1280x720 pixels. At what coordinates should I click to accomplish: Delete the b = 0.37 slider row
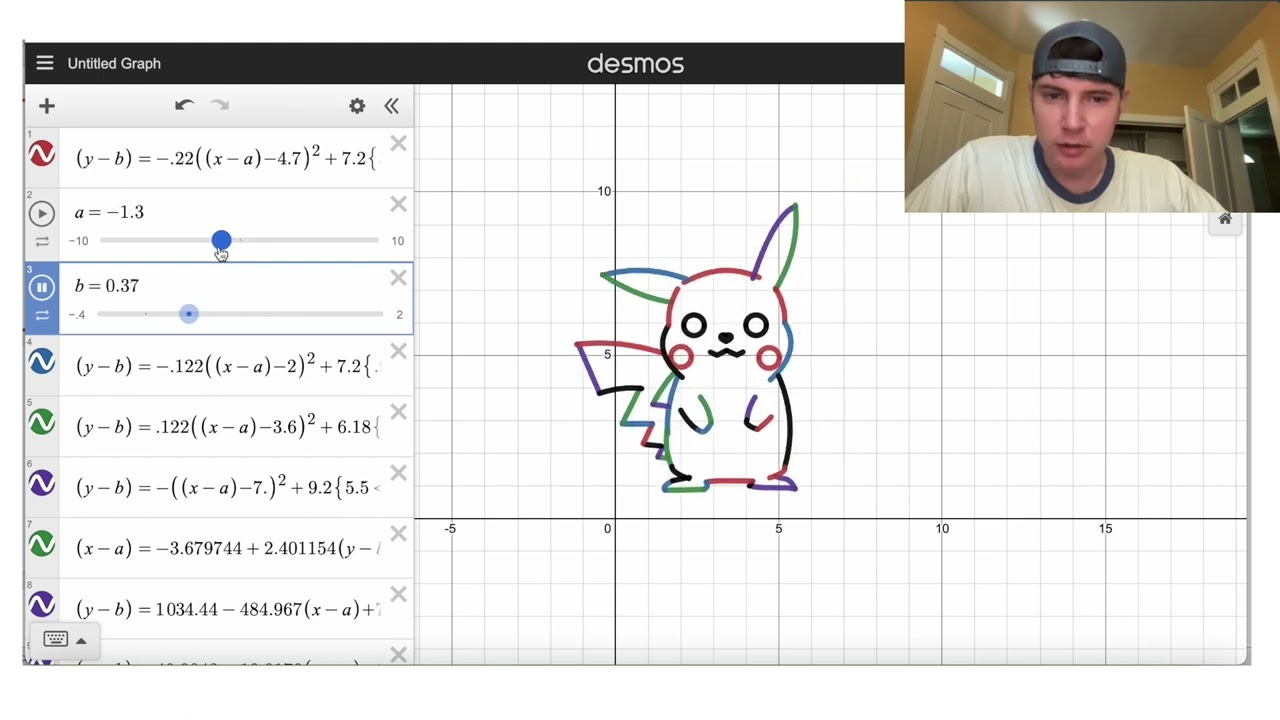(398, 278)
